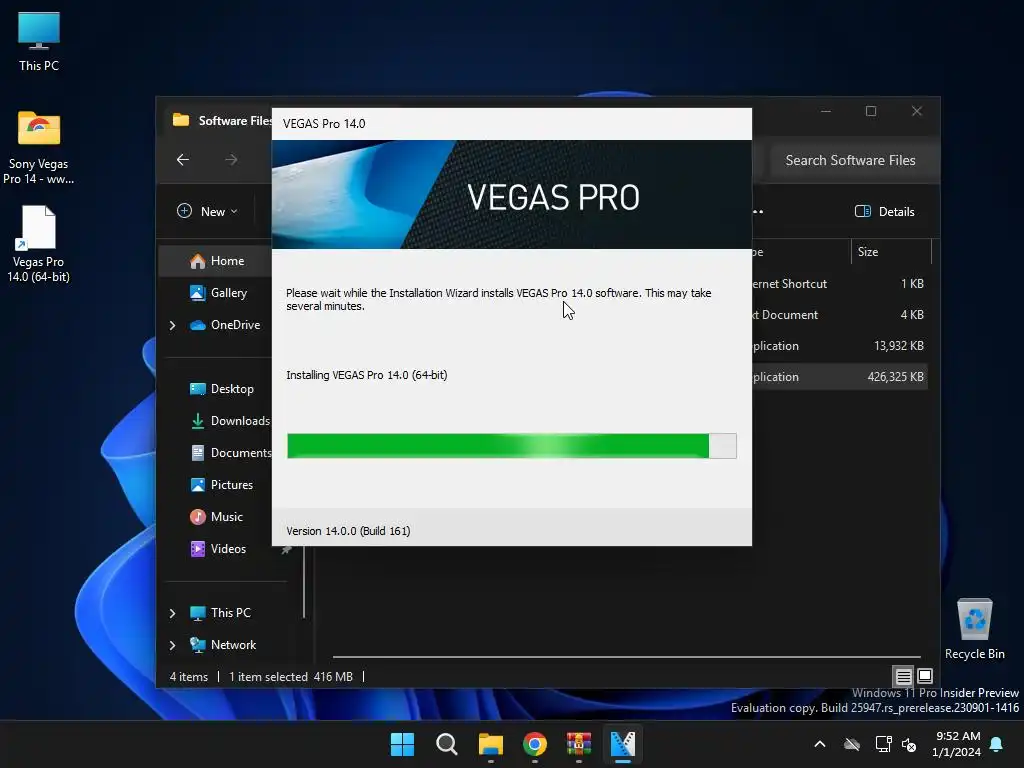Screen dimensions: 1024x768
Task: Click the '4 items' status bar text
Action: [x=189, y=677]
